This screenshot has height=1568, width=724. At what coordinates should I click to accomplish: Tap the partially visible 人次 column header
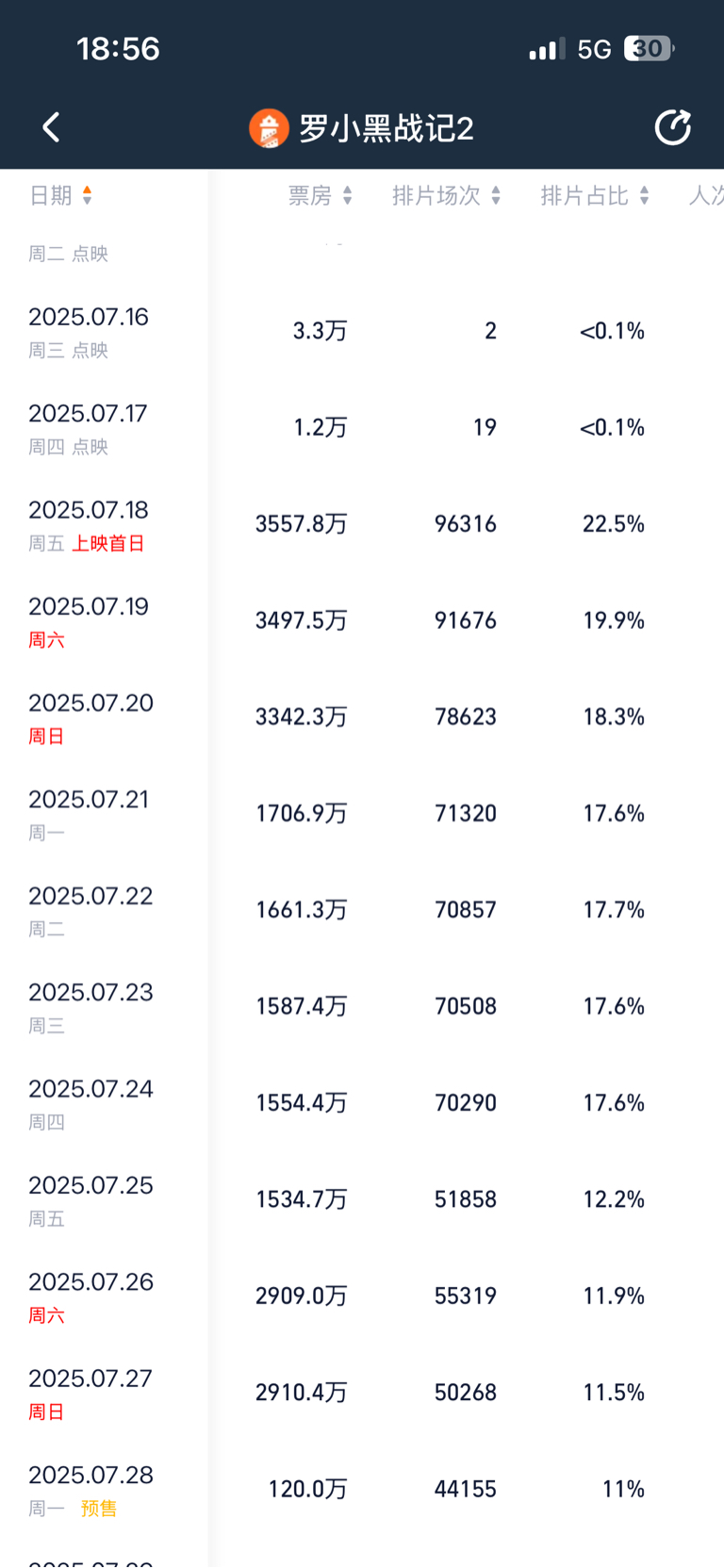pyautogui.click(x=706, y=195)
